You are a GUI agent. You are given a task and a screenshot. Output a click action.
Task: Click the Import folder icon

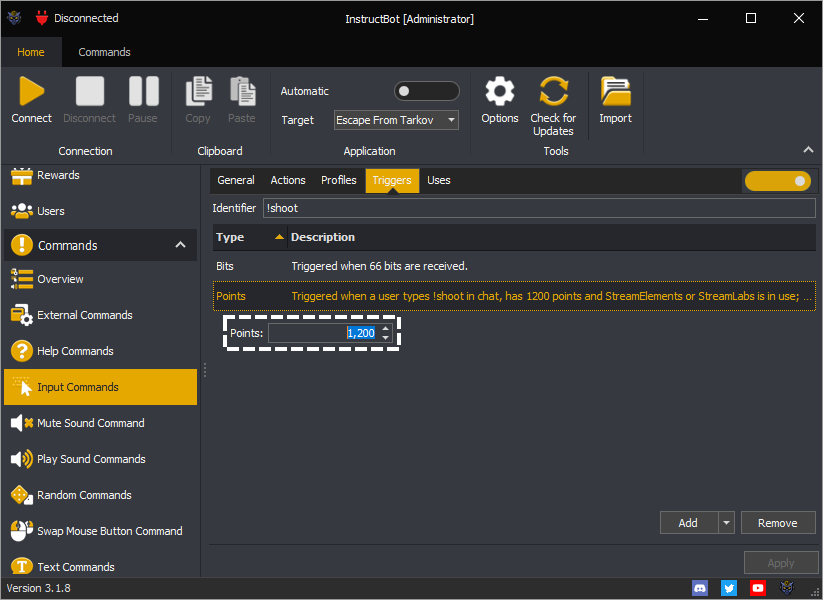pyautogui.click(x=616, y=91)
